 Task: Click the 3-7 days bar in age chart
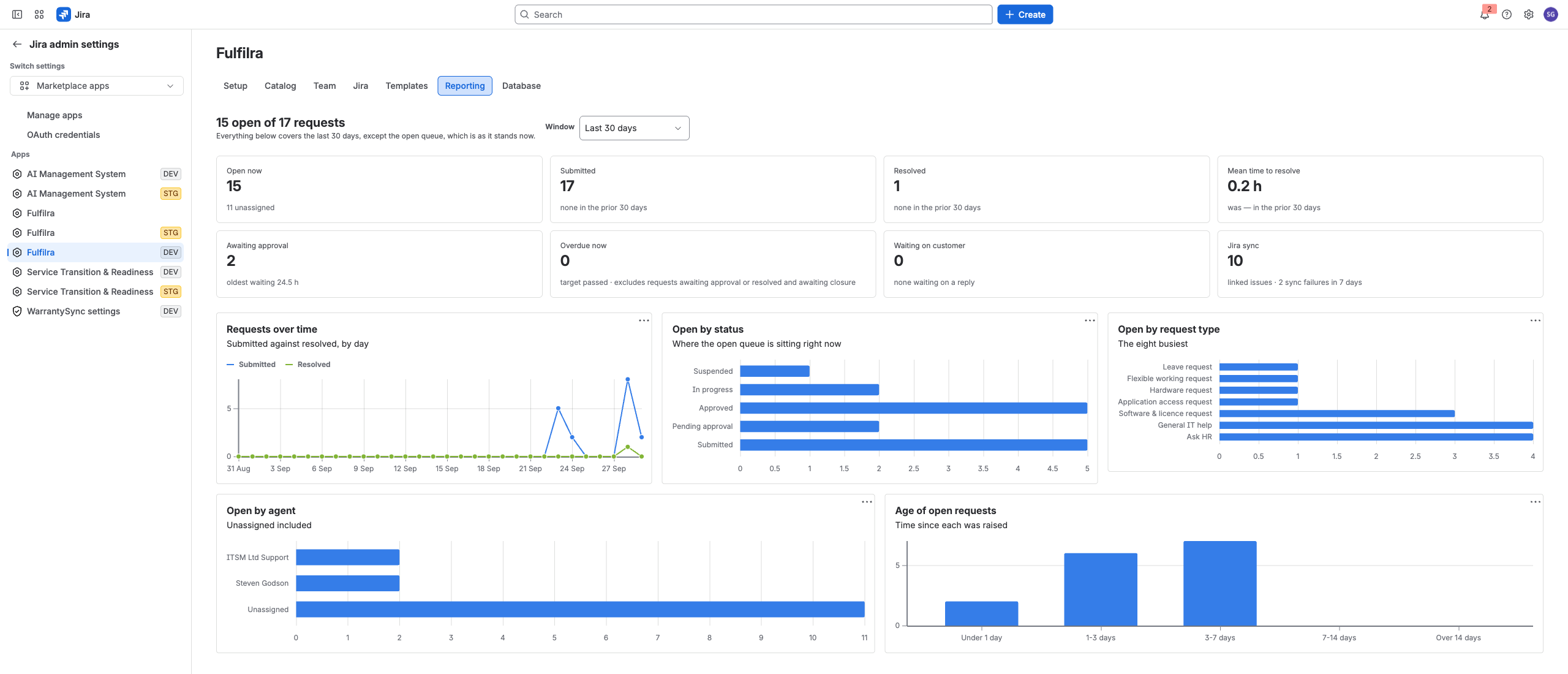coord(1220,583)
